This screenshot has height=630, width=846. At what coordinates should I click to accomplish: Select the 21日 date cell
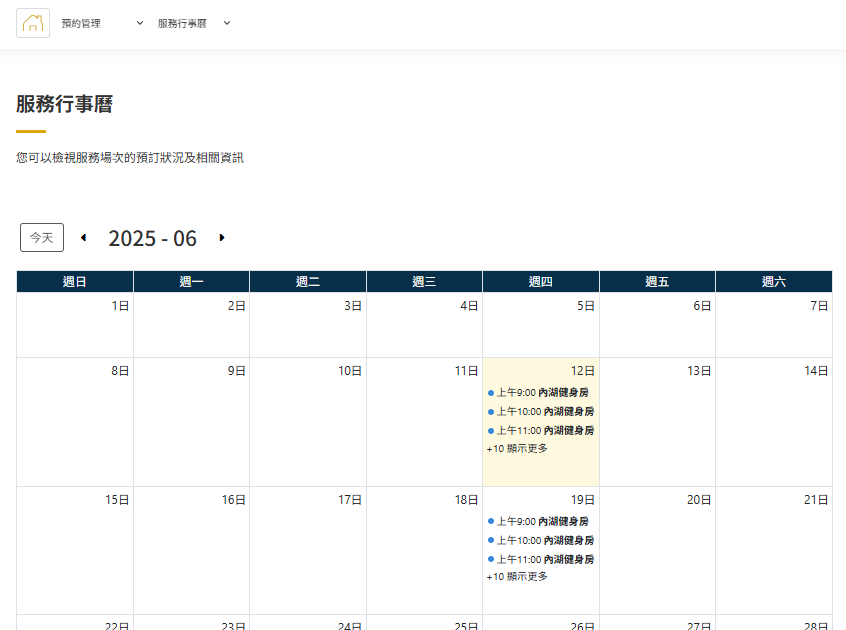click(773, 549)
